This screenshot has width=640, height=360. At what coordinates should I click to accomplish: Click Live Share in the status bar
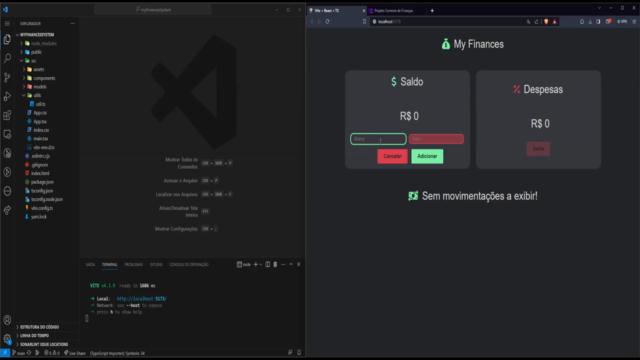click(x=75, y=353)
